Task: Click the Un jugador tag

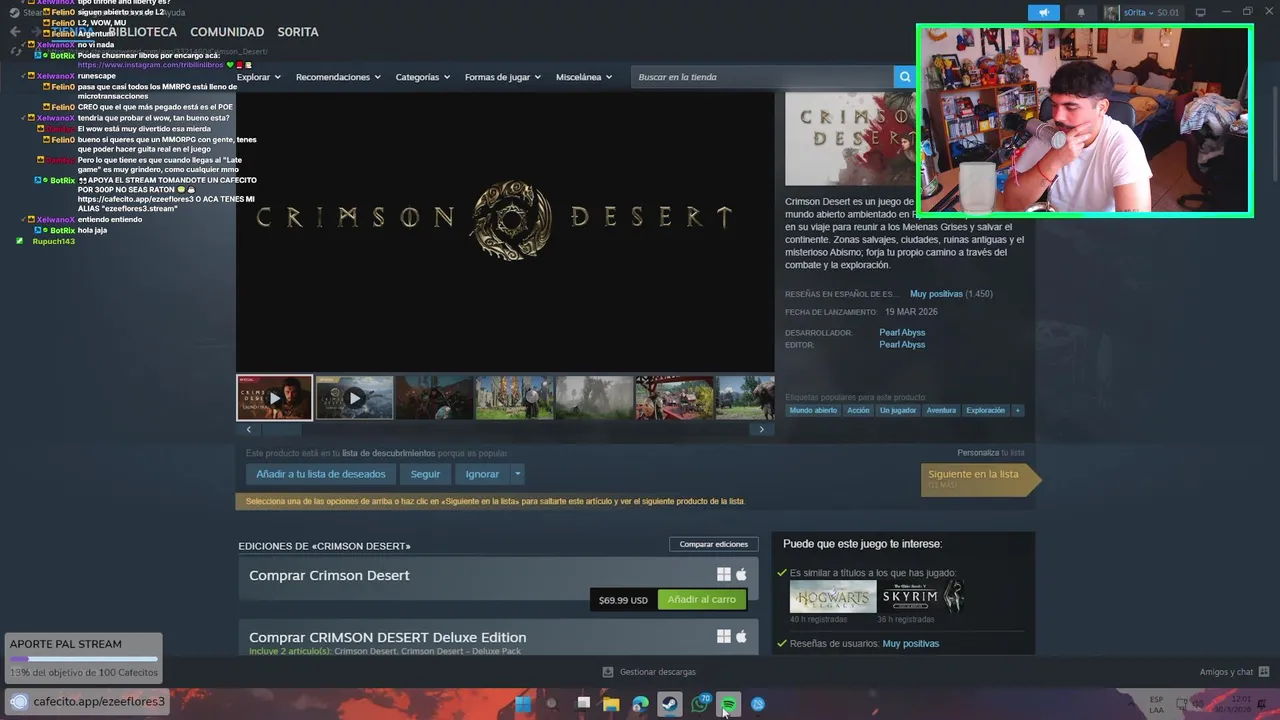Action: pos(897,410)
